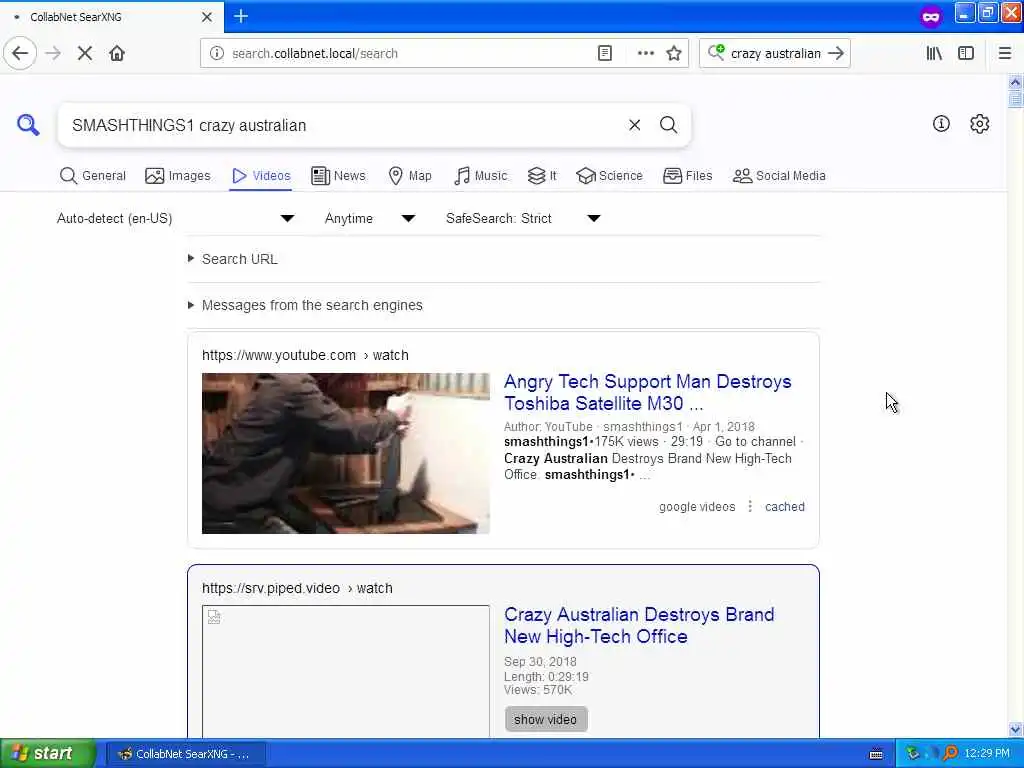This screenshot has height=768, width=1024.
Task: Switch to the News category tab
Action: point(338,176)
